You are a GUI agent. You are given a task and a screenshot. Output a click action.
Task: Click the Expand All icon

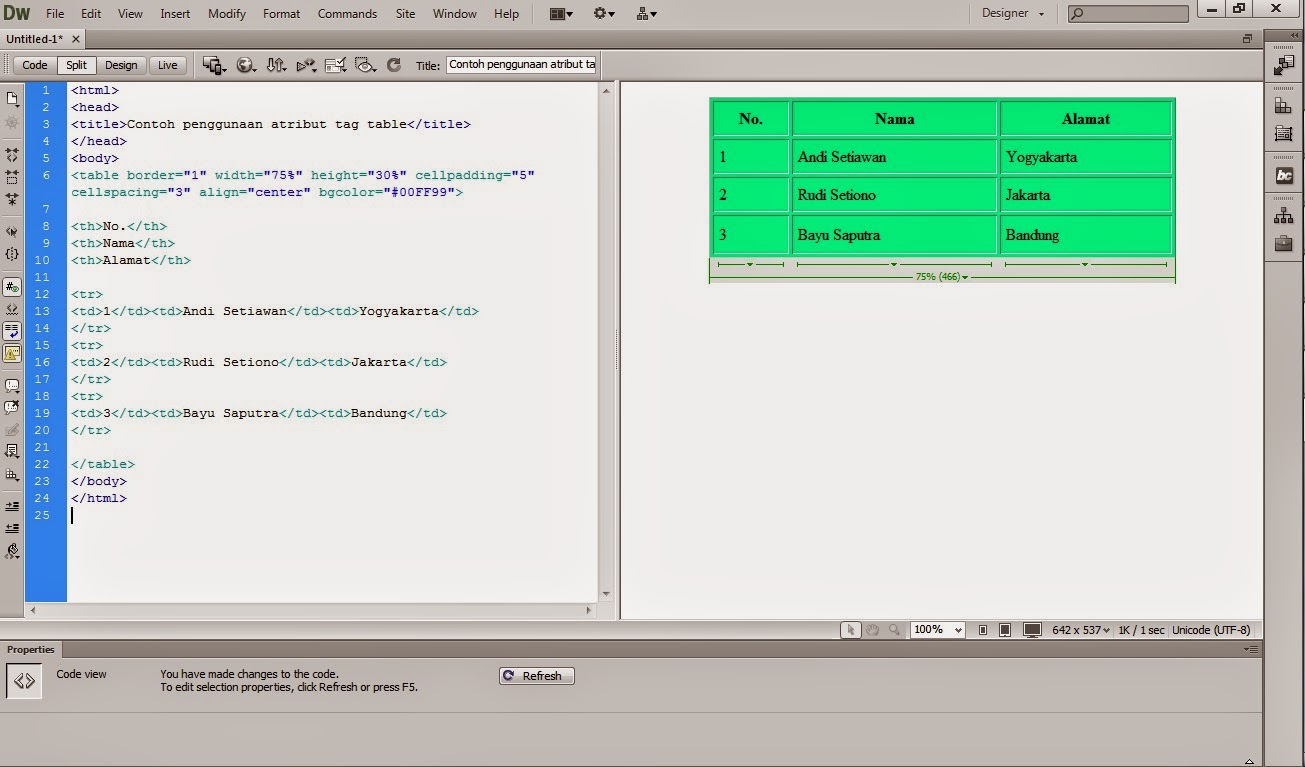click(x=12, y=199)
